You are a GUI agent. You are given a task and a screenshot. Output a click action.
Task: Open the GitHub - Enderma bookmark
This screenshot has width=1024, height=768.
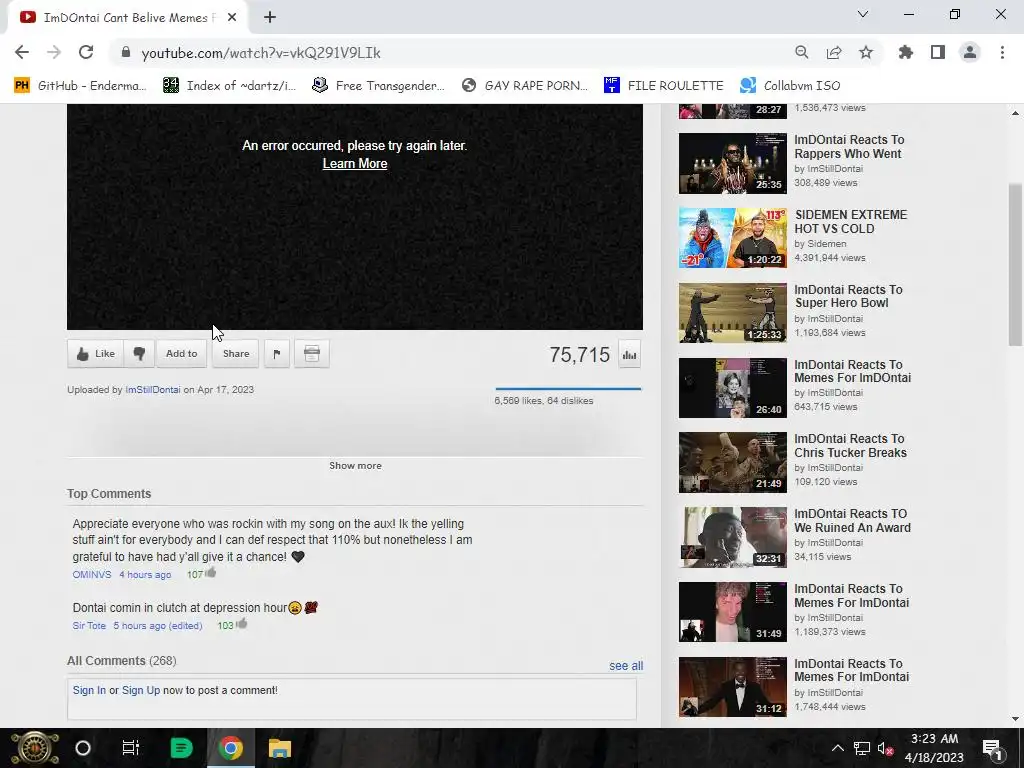click(x=80, y=85)
